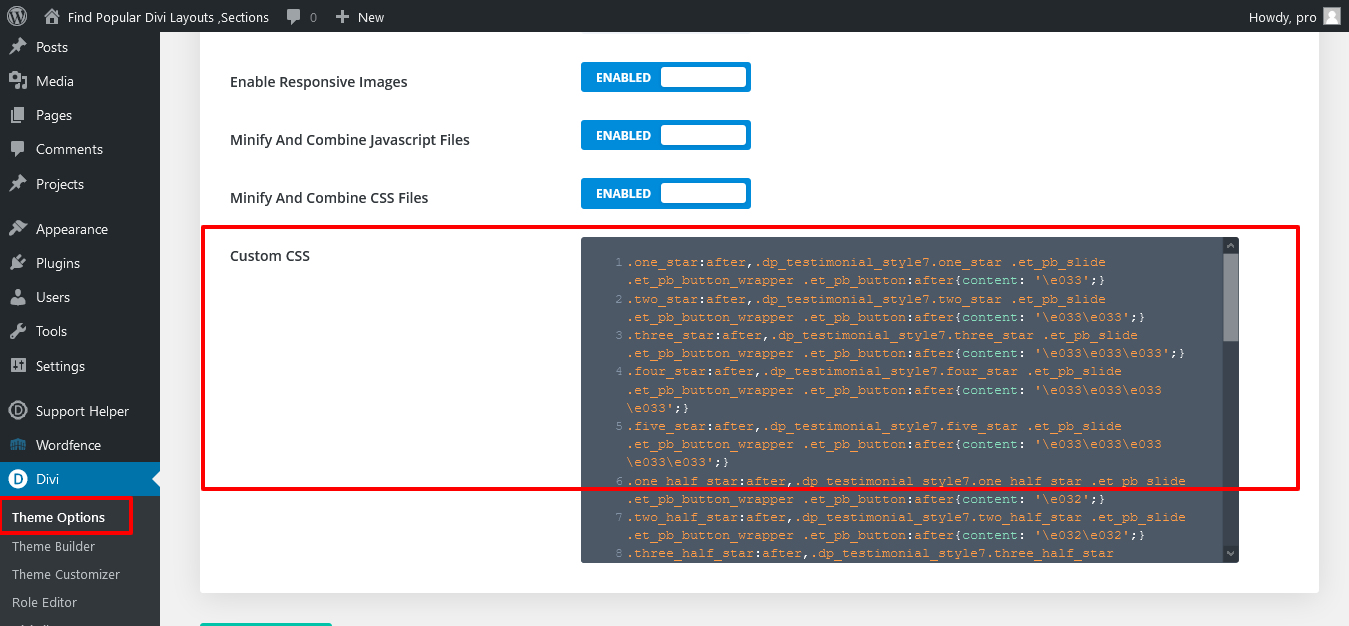The width and height of the screenshot is (1349, 626).
Task: Click the site name link in admin bar
Action: pos(168,17)
